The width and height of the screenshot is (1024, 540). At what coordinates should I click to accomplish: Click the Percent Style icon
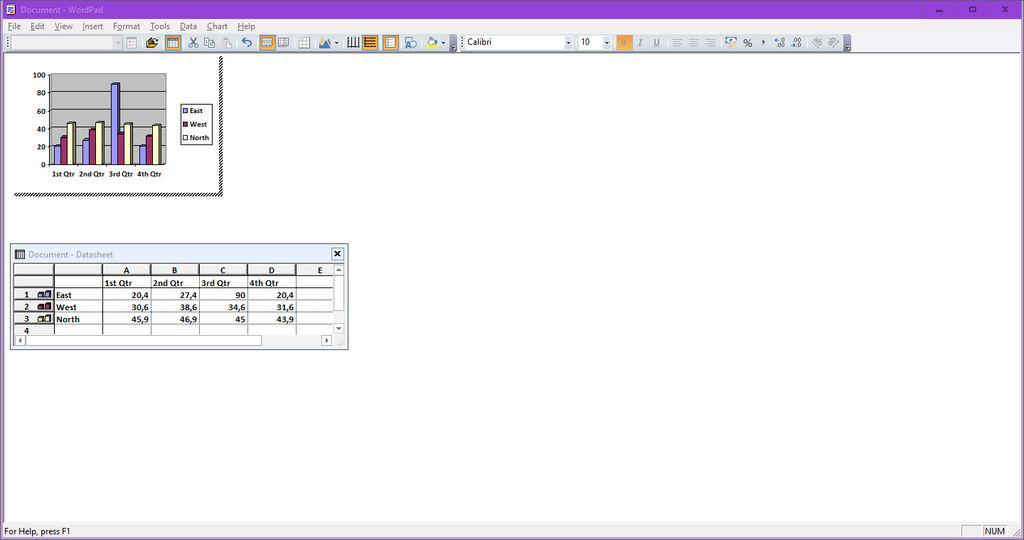(x=747, y=42)
